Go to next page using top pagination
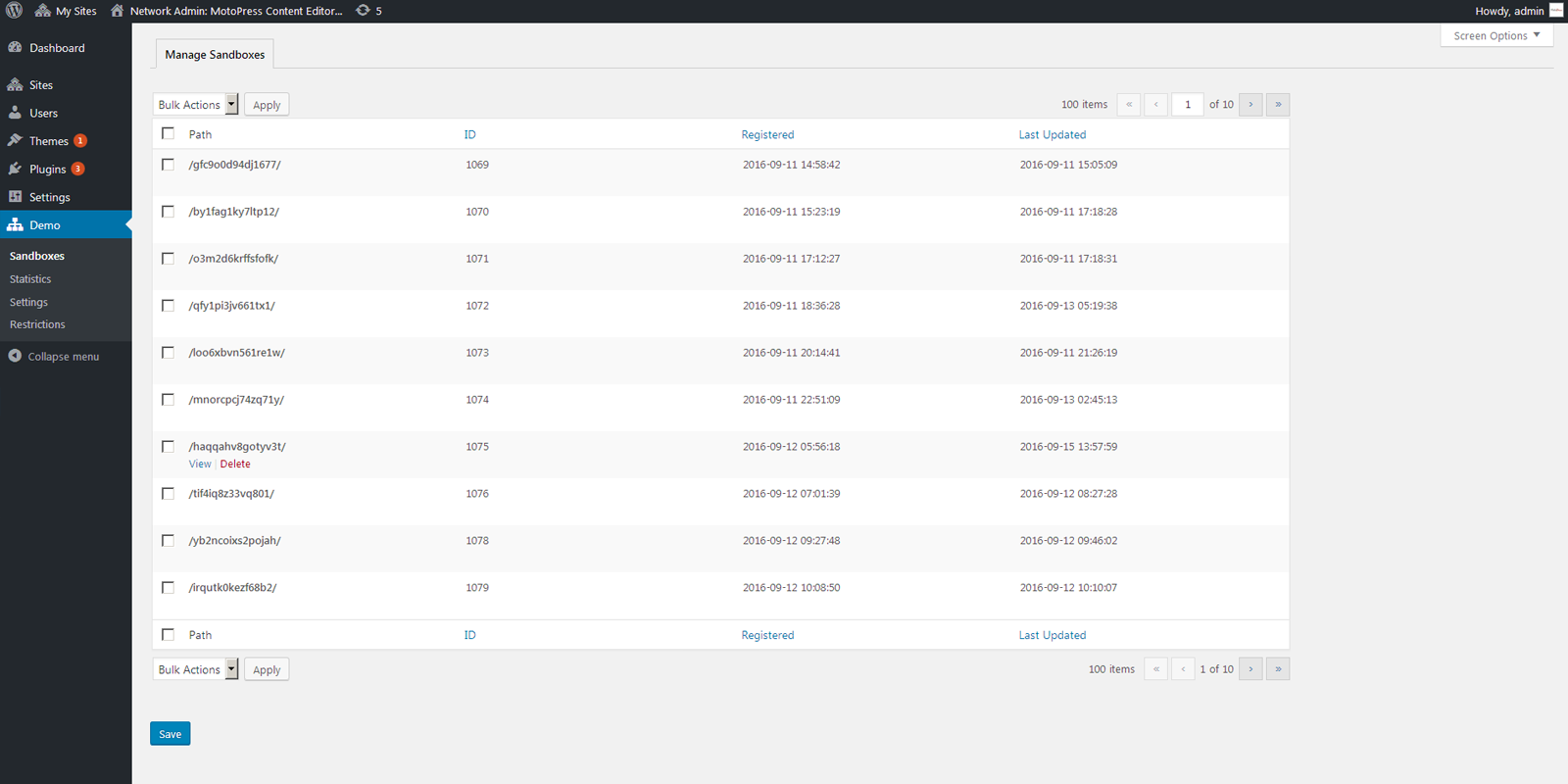1568x784 pixels. (1250, 105)
